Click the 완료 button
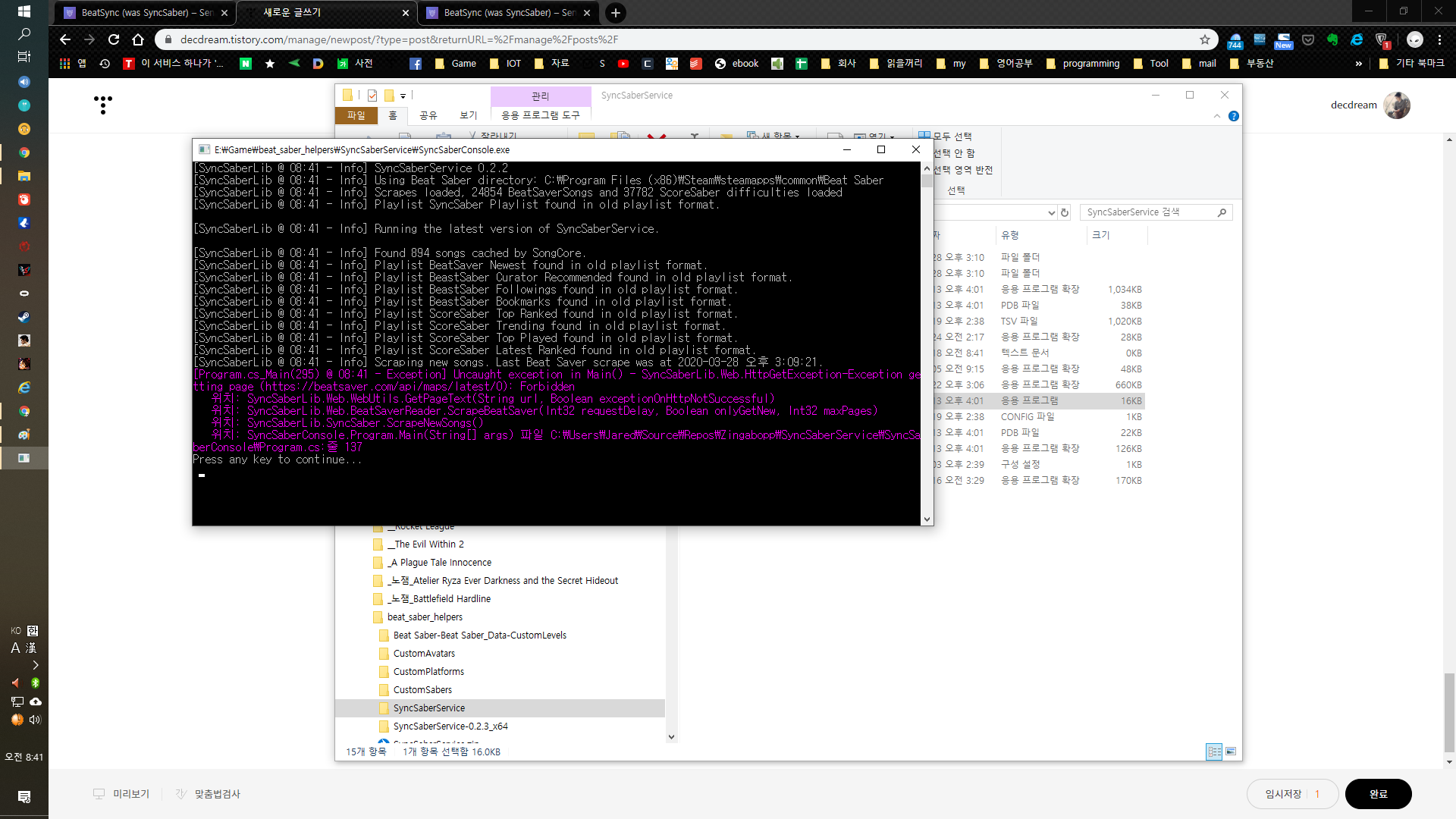1456x819 pixels. [1378, 794]
